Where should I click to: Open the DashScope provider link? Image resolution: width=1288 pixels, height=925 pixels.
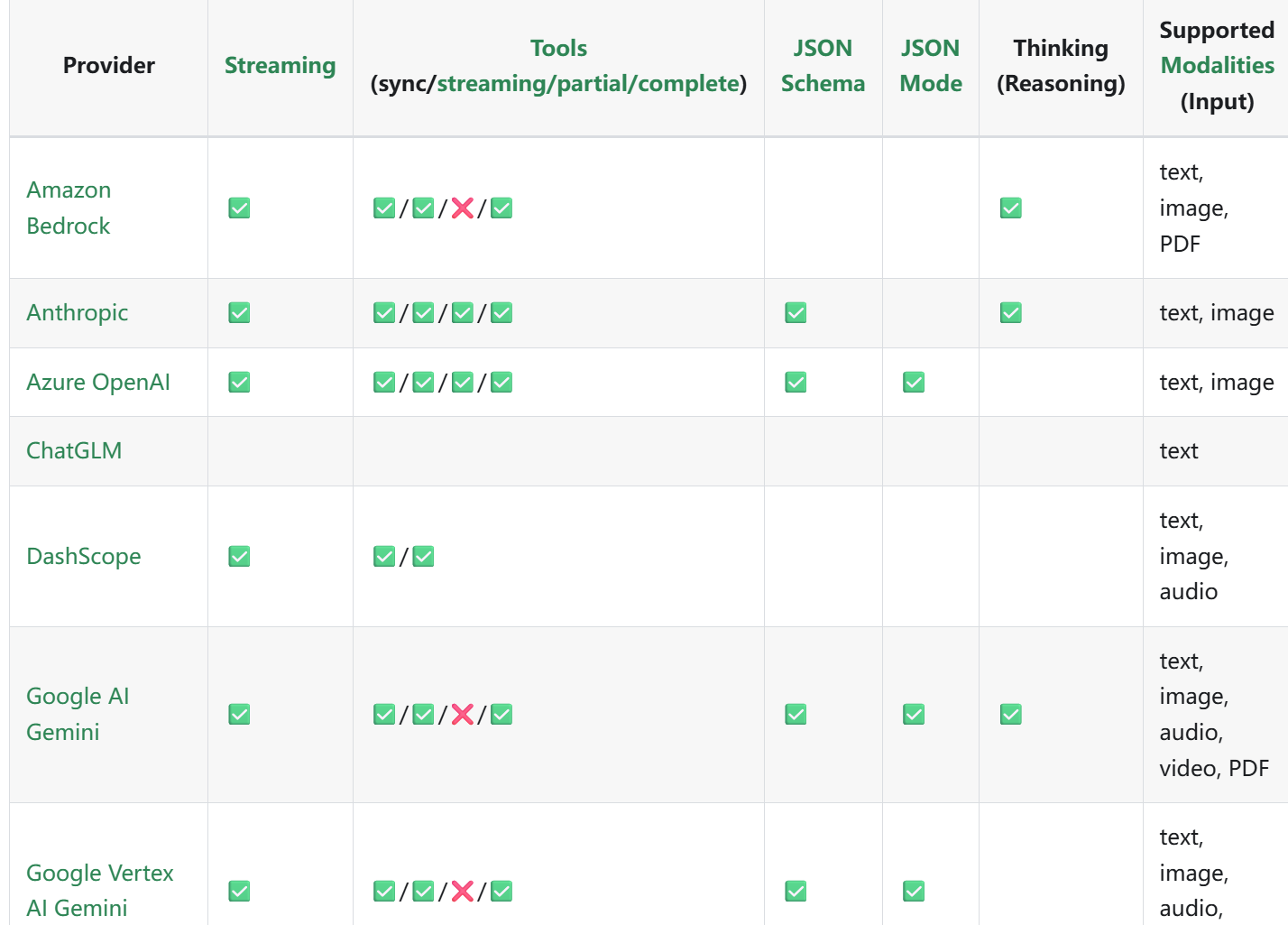(84, 556)
